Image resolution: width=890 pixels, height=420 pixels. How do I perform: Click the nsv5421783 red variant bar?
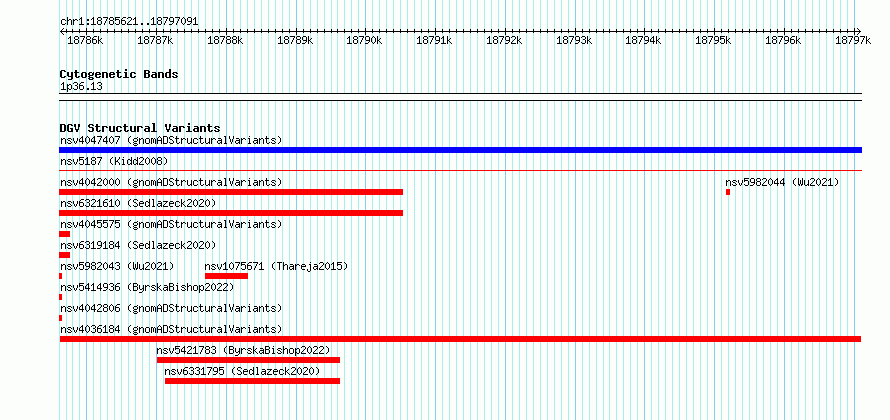click(x=248, y=360)
